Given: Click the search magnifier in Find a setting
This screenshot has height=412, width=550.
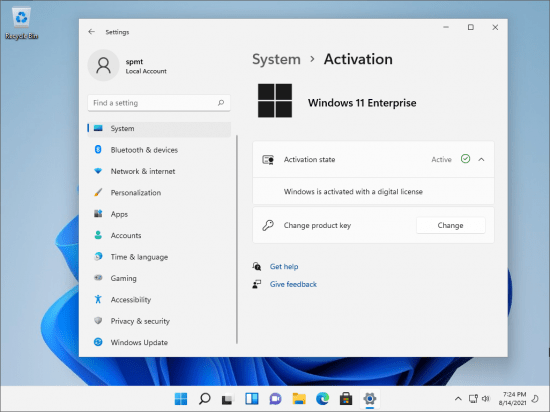Looking at the screenshot, I should (221, 103).
